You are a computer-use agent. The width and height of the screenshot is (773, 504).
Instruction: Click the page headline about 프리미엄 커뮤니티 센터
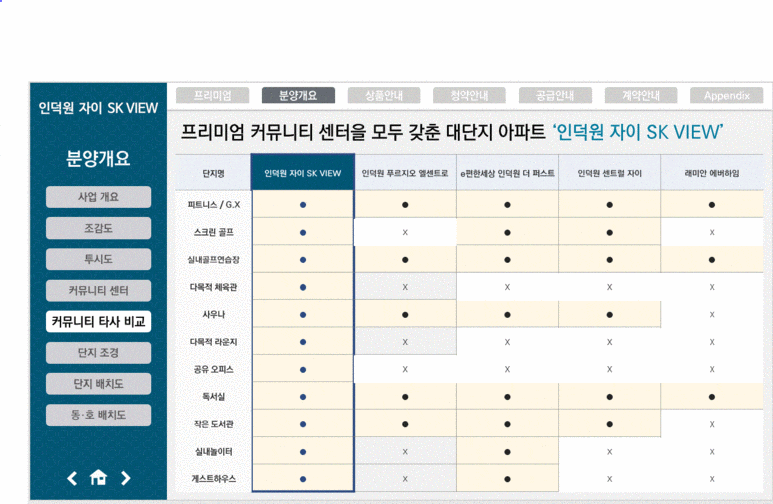(x=452, y=132)
